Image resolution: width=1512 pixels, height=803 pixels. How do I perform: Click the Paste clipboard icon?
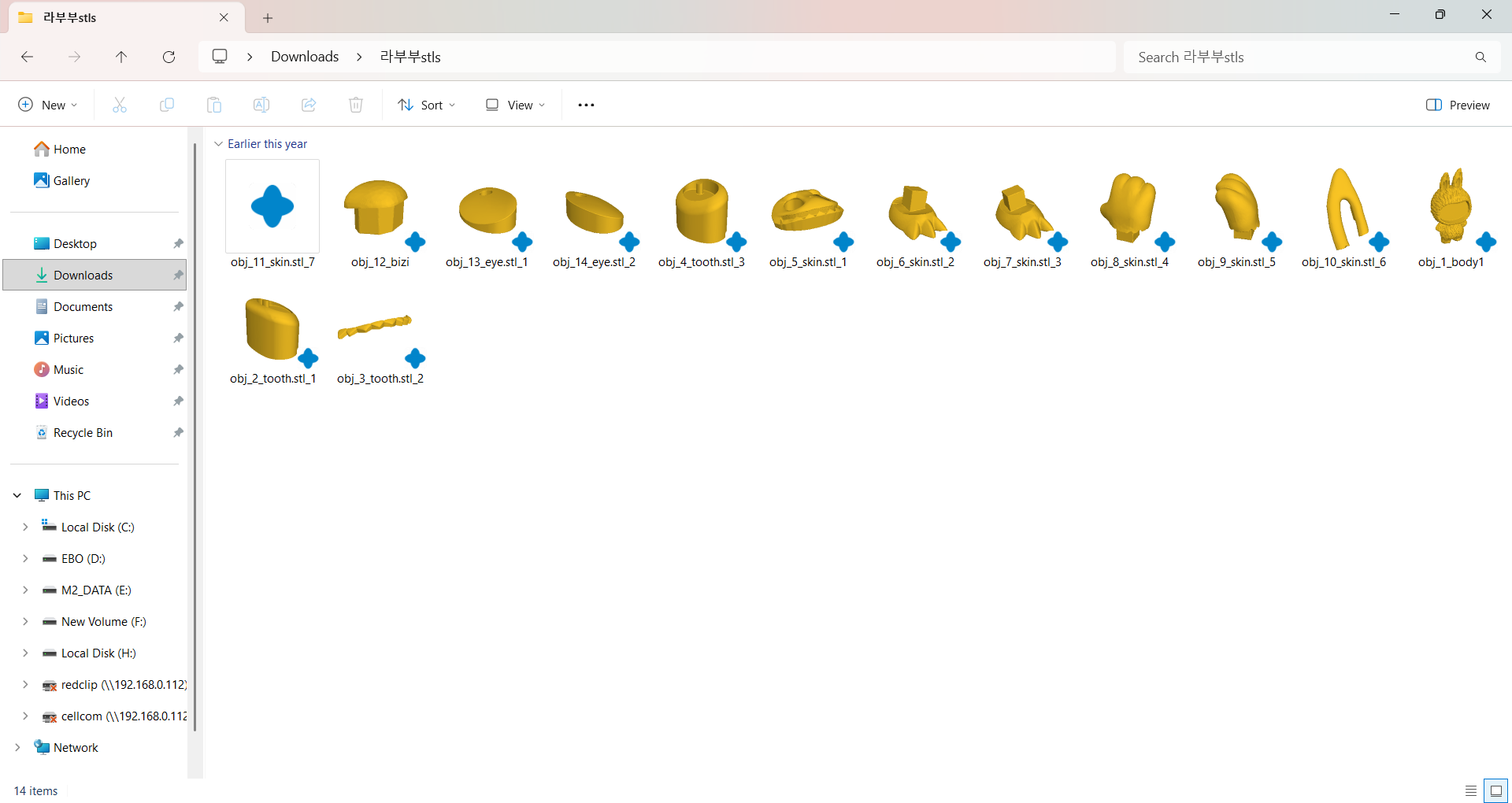[214, 105]
